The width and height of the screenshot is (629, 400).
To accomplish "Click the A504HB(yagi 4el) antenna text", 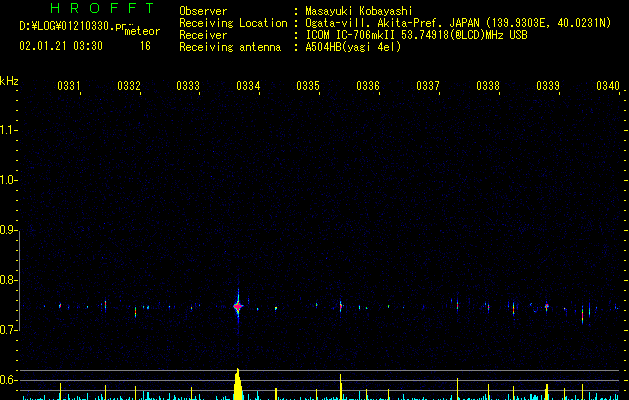I will pyautogui.click(x=353, y=47).
